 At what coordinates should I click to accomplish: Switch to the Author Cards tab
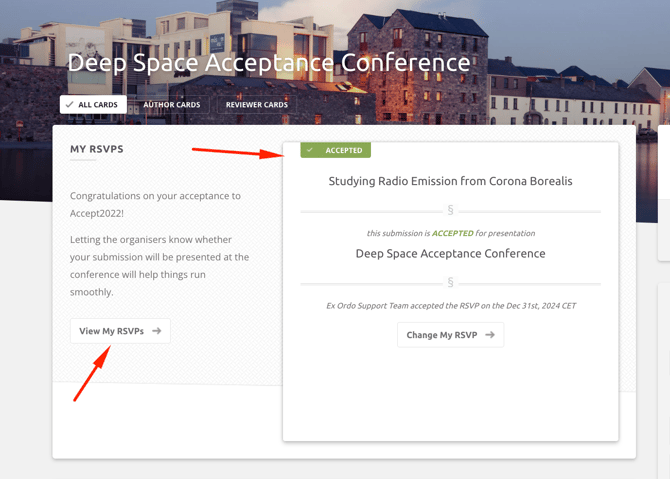point(171,105)
